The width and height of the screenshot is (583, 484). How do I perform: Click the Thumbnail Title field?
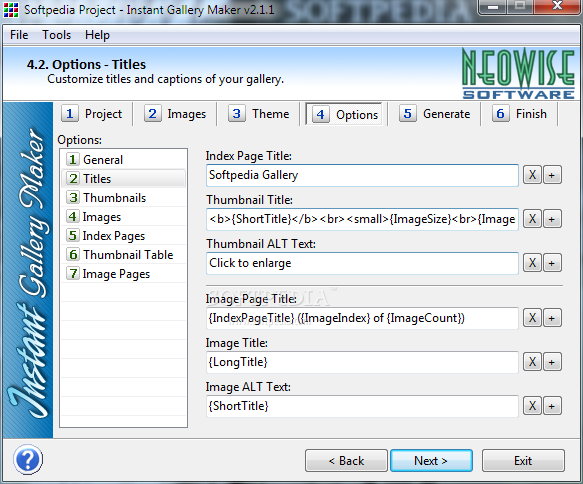pos(362,219)
